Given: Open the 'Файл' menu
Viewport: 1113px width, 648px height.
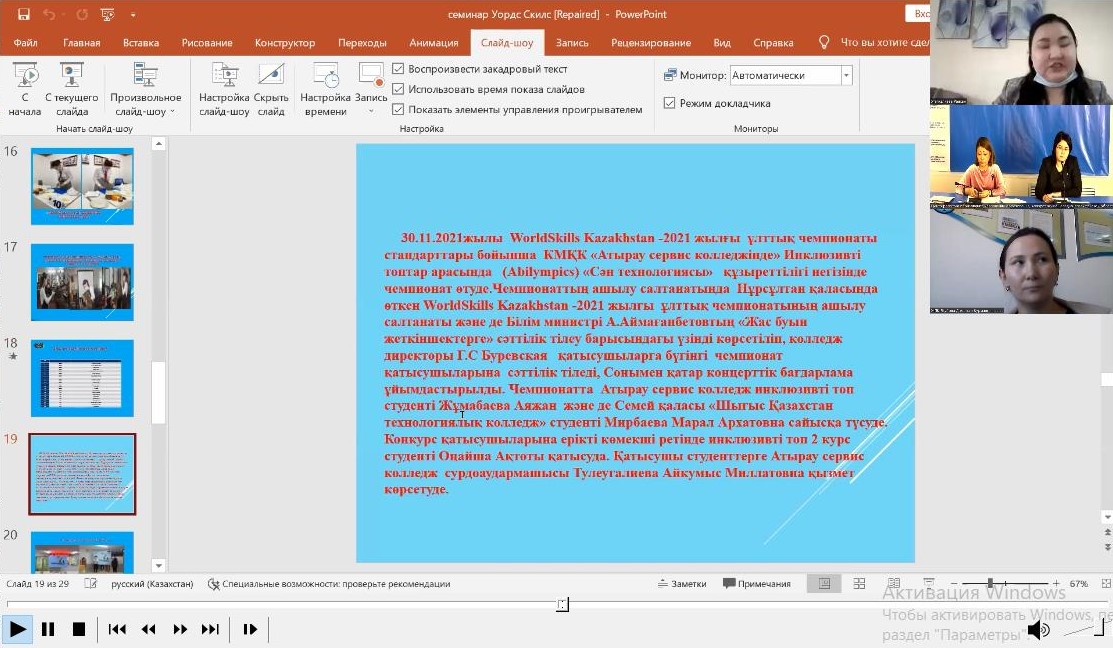Looking at the screenshot, I should tap(26, 43).
